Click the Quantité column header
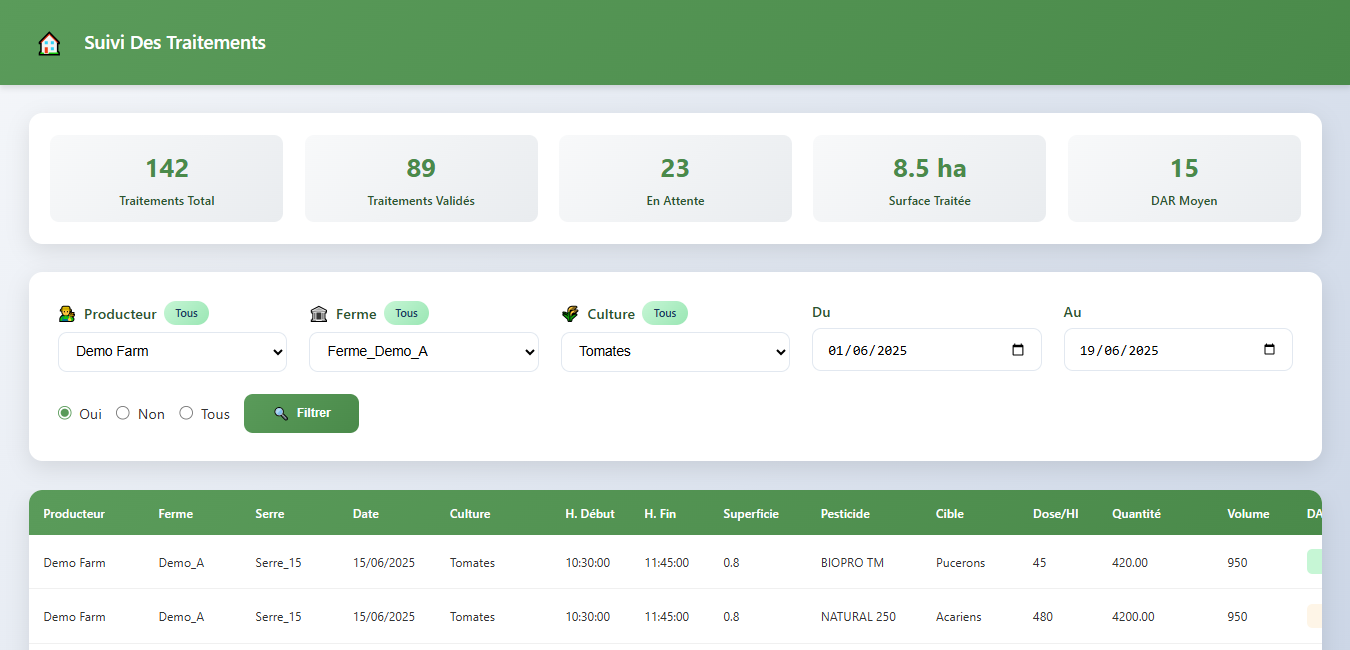1350x650 pixels. 1136,514
